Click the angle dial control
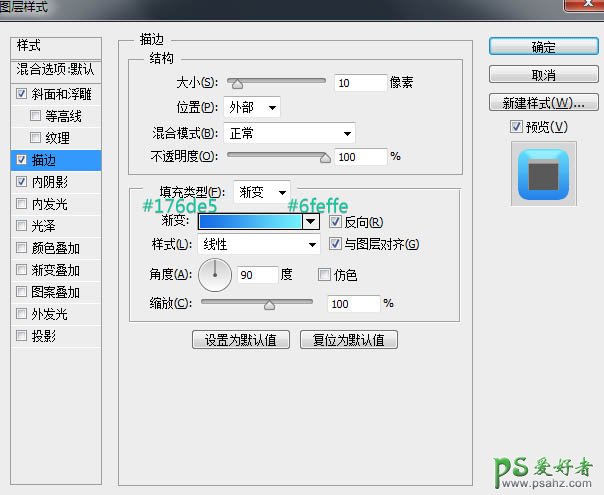This screenshot has width=604, height=495. point(215,275)
